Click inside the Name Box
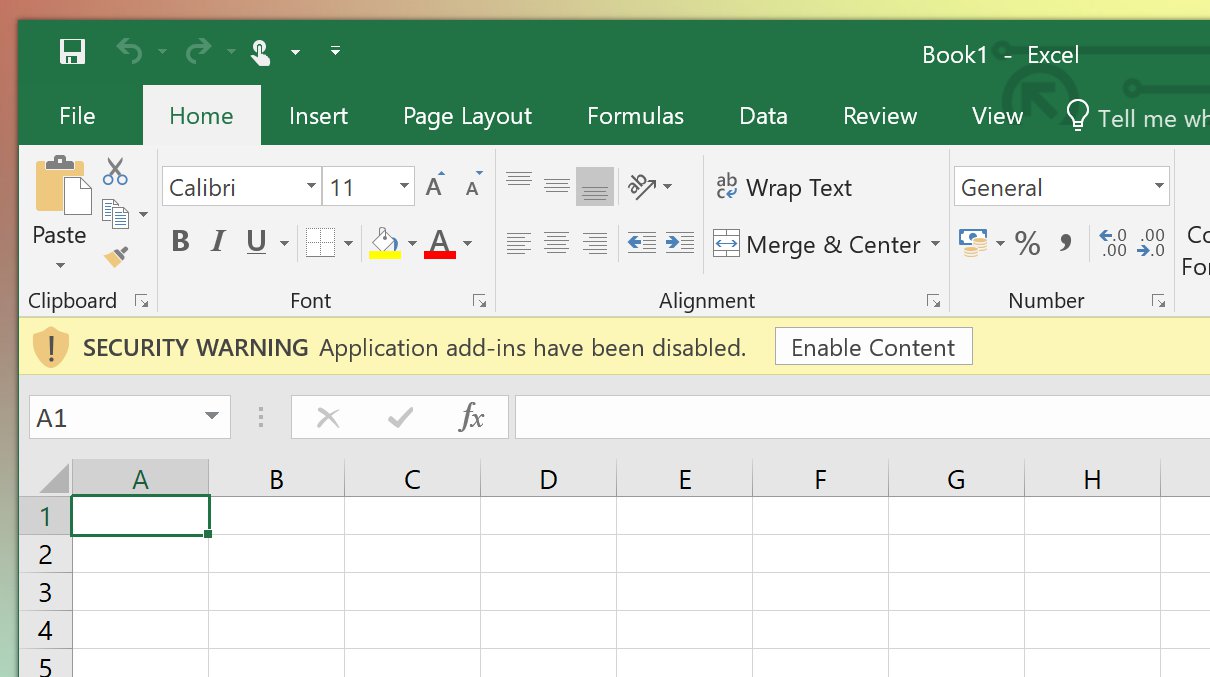 (110, 417)
